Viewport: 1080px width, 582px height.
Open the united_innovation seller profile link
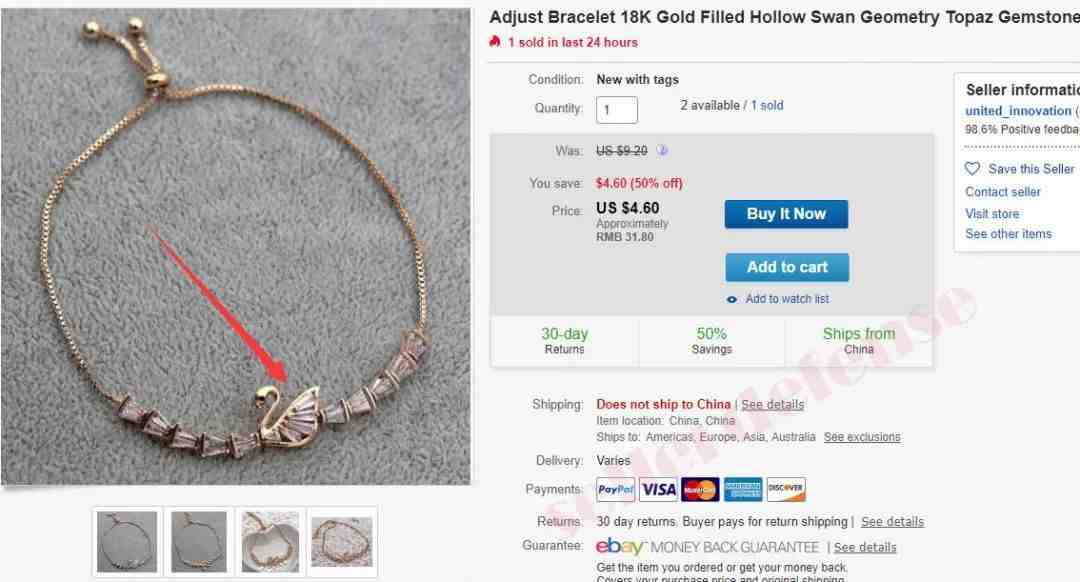pos(1018,111)
